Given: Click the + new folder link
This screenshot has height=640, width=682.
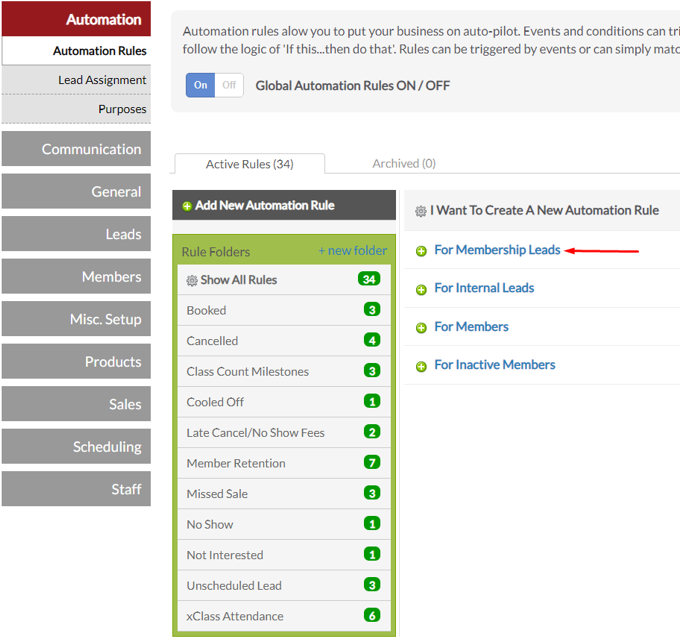Looking at the screenshot, I should [x=352, y=251].
